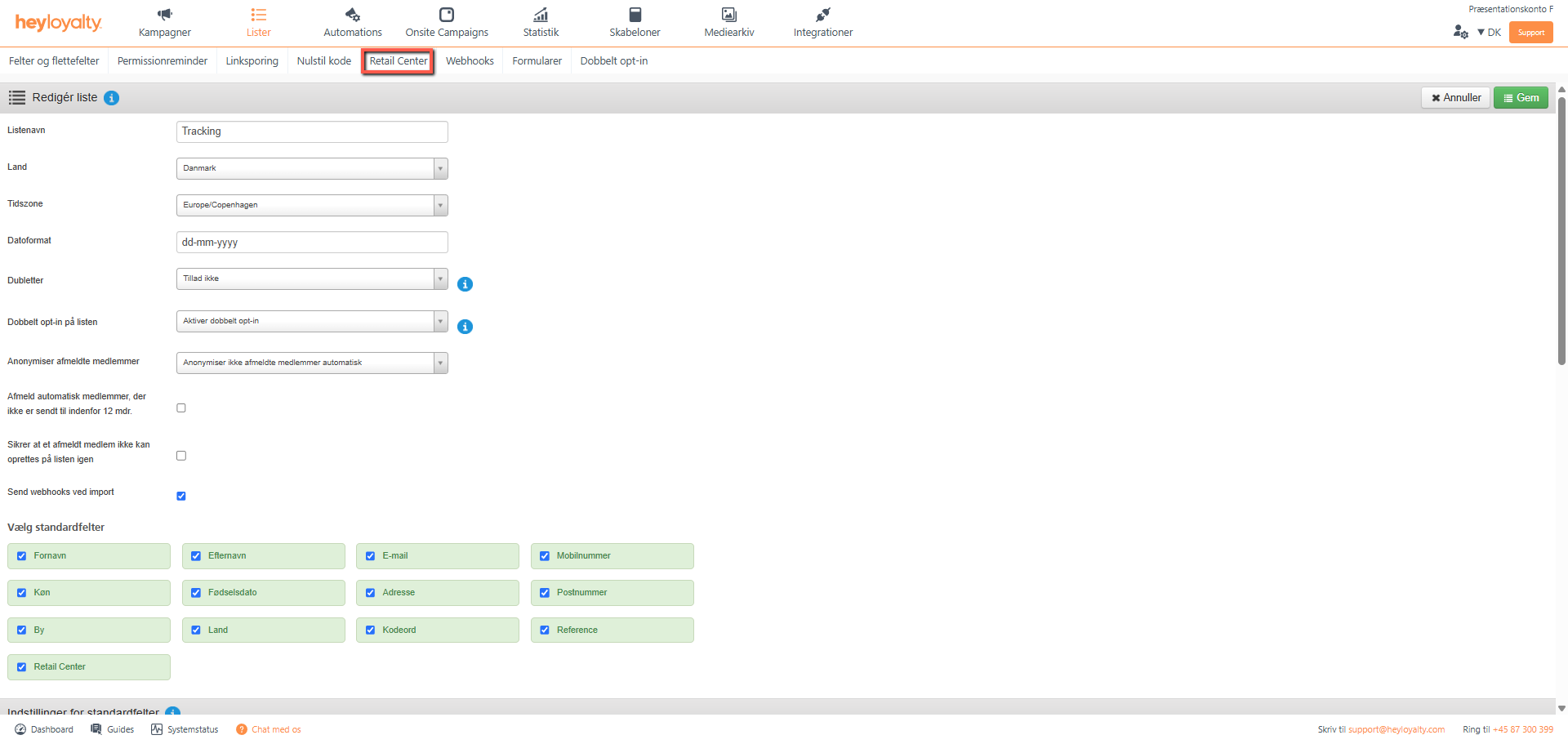1568x744 pixels.
Task: Open Statistik chart icon
Action: (x=541, y=15)
